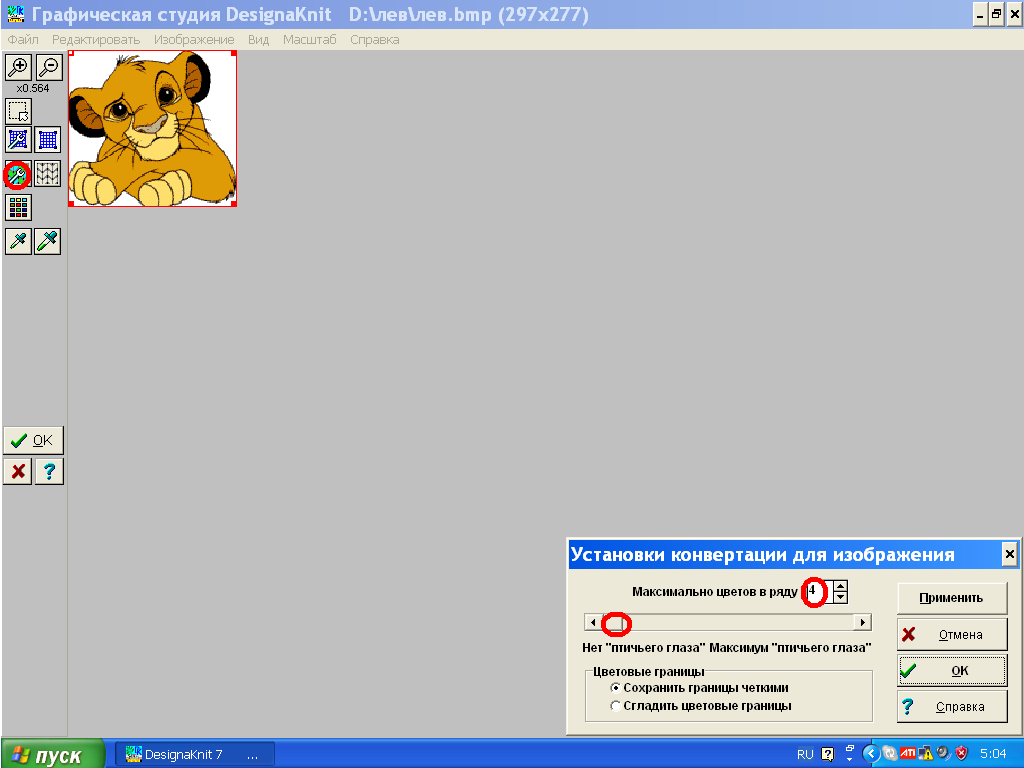Close the conversion settings dialog
Viewport: 1024px width, 768px height.
1009,554
